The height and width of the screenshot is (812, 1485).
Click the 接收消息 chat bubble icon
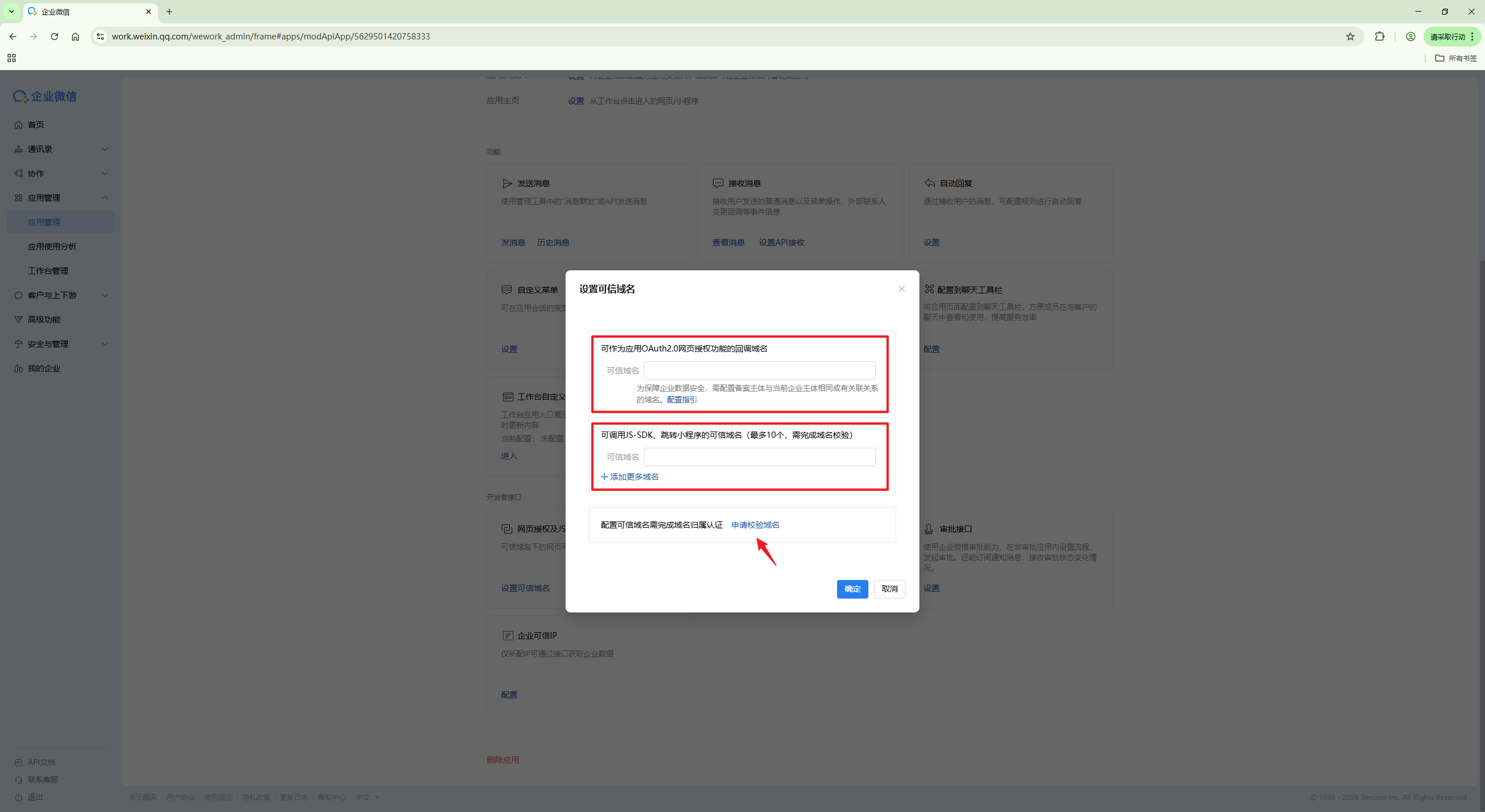718,183
